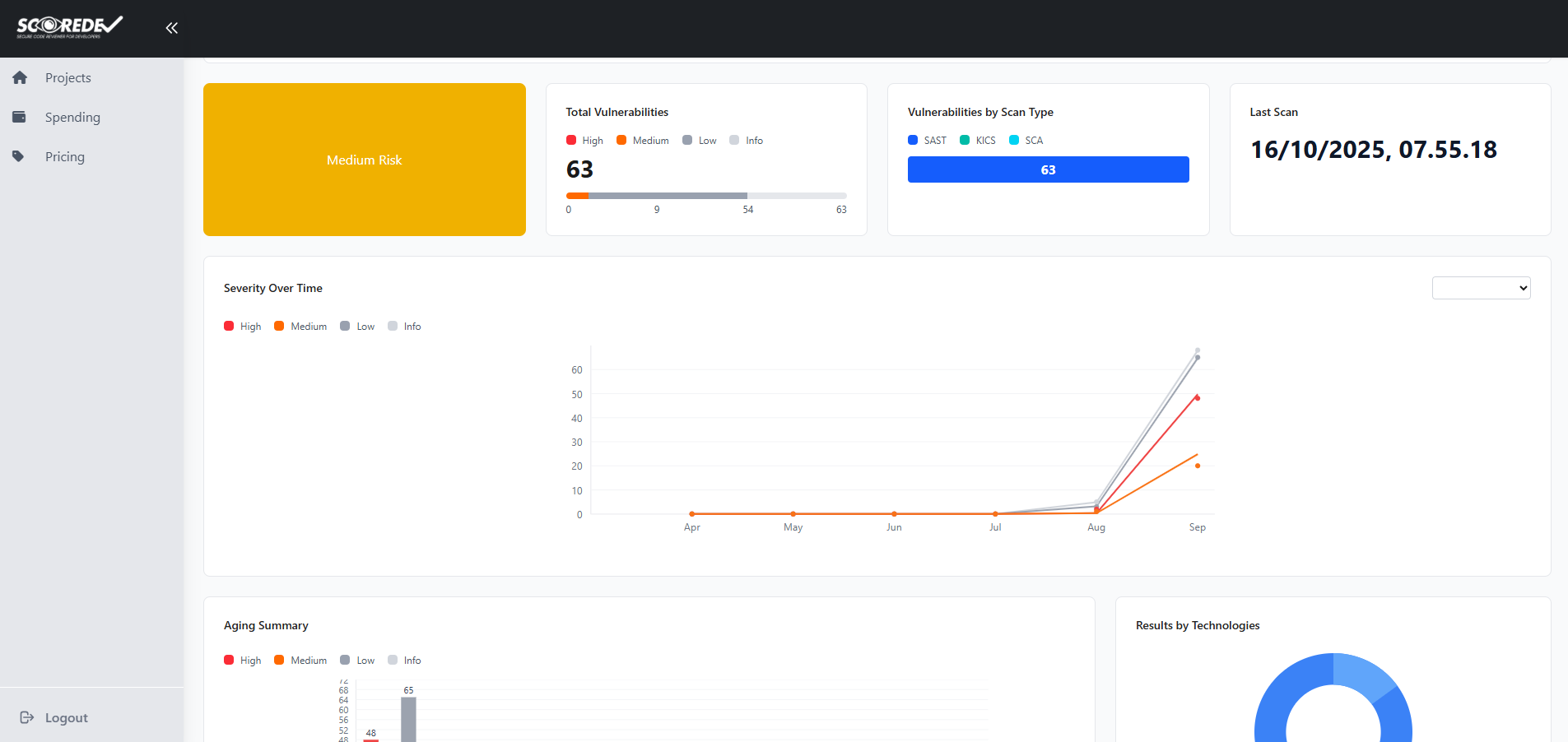The height and width of the screenshot is (742, 1568).
Task: Toggle the SAST scan type legend
Action: (x=927, y=141)
